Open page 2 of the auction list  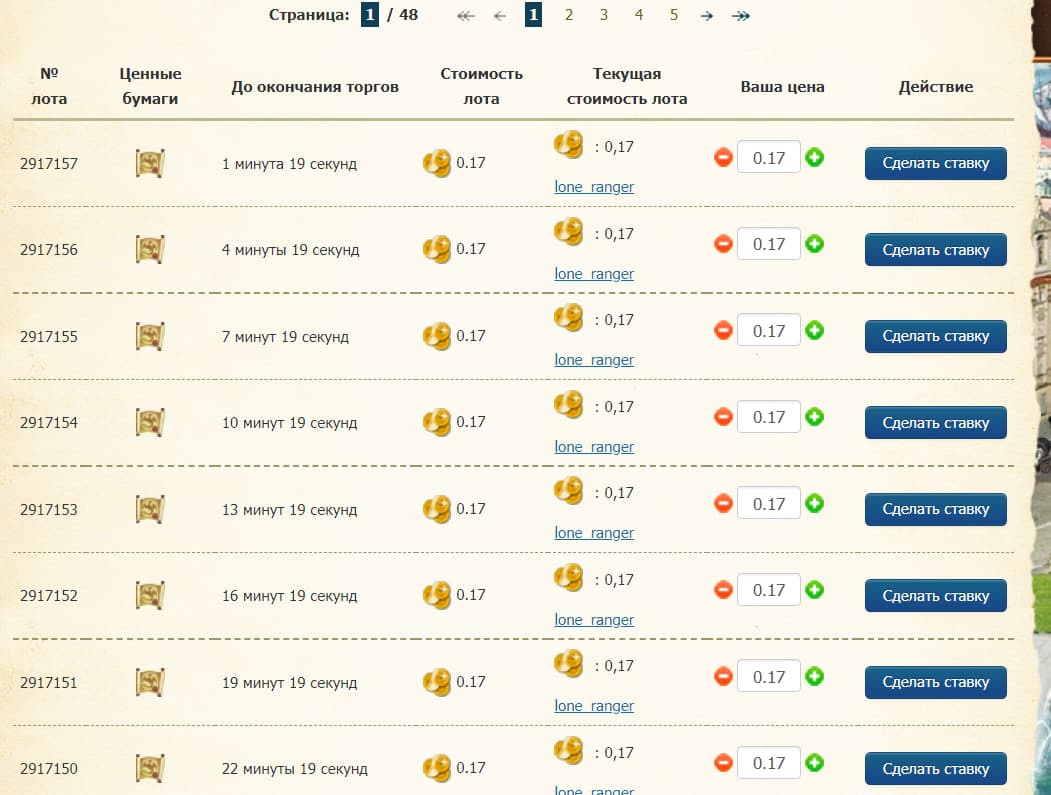point(568,15)
